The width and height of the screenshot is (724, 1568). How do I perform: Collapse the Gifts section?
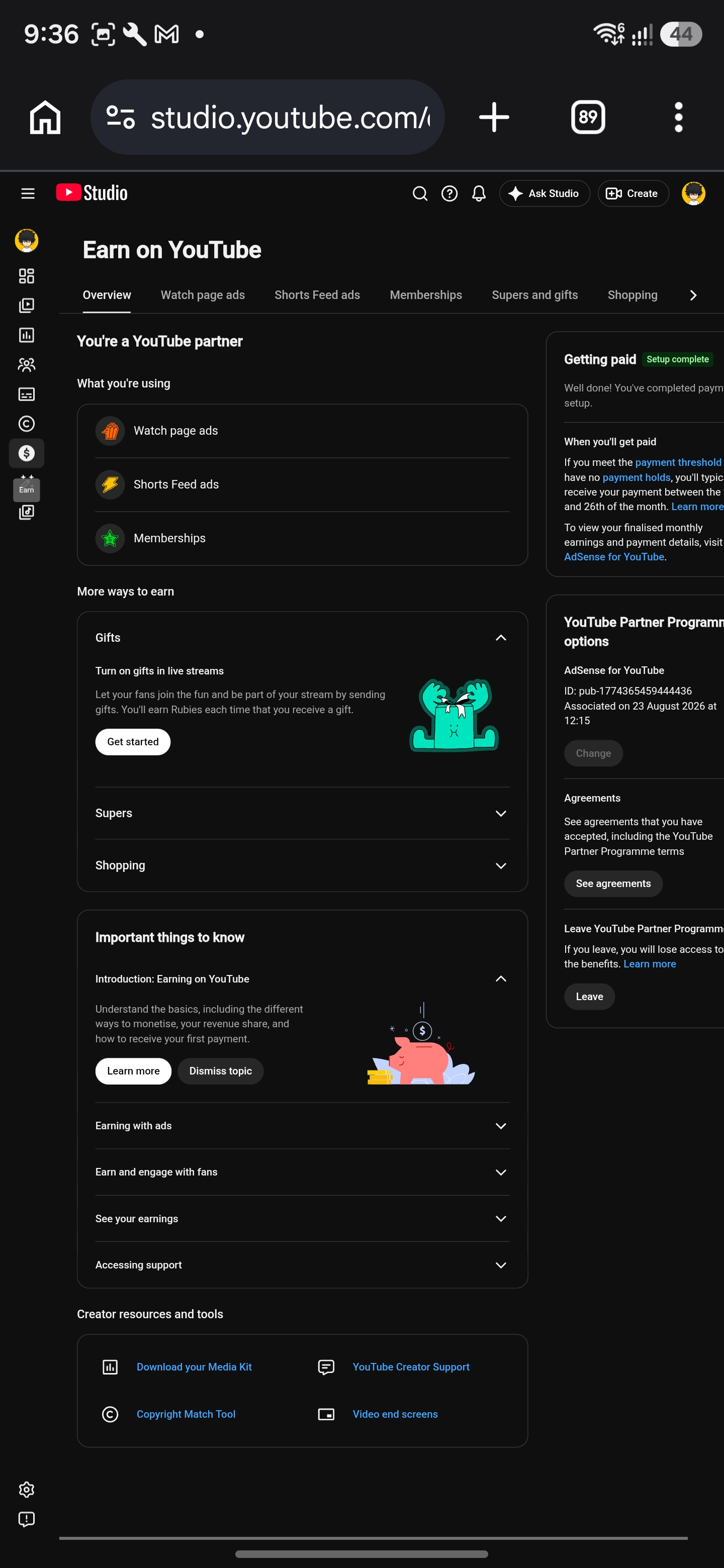[x=501, y=637]
